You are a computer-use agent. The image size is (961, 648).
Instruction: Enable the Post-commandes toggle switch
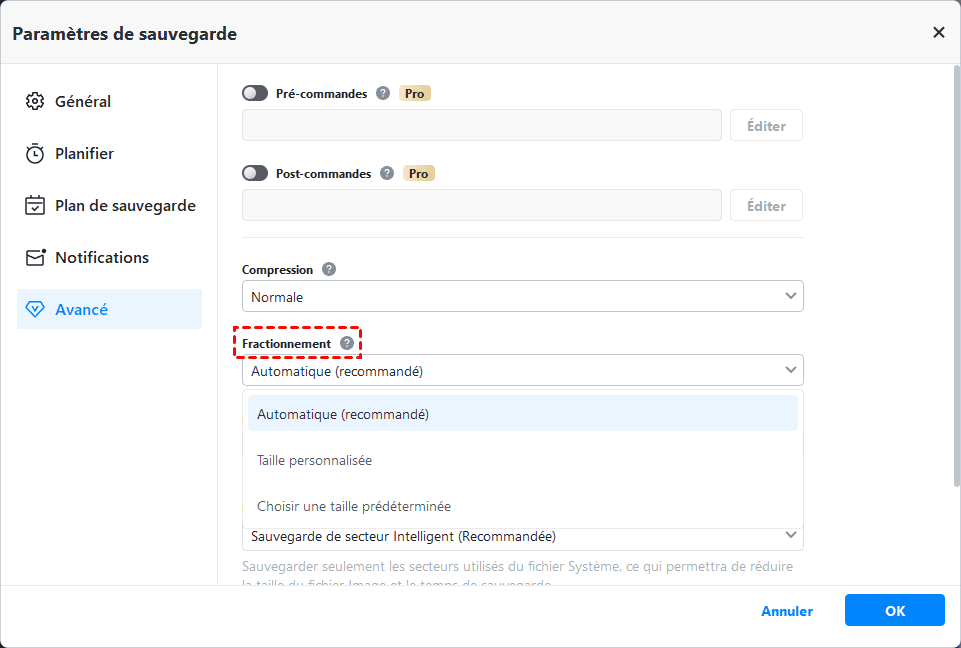pos(255,173)
